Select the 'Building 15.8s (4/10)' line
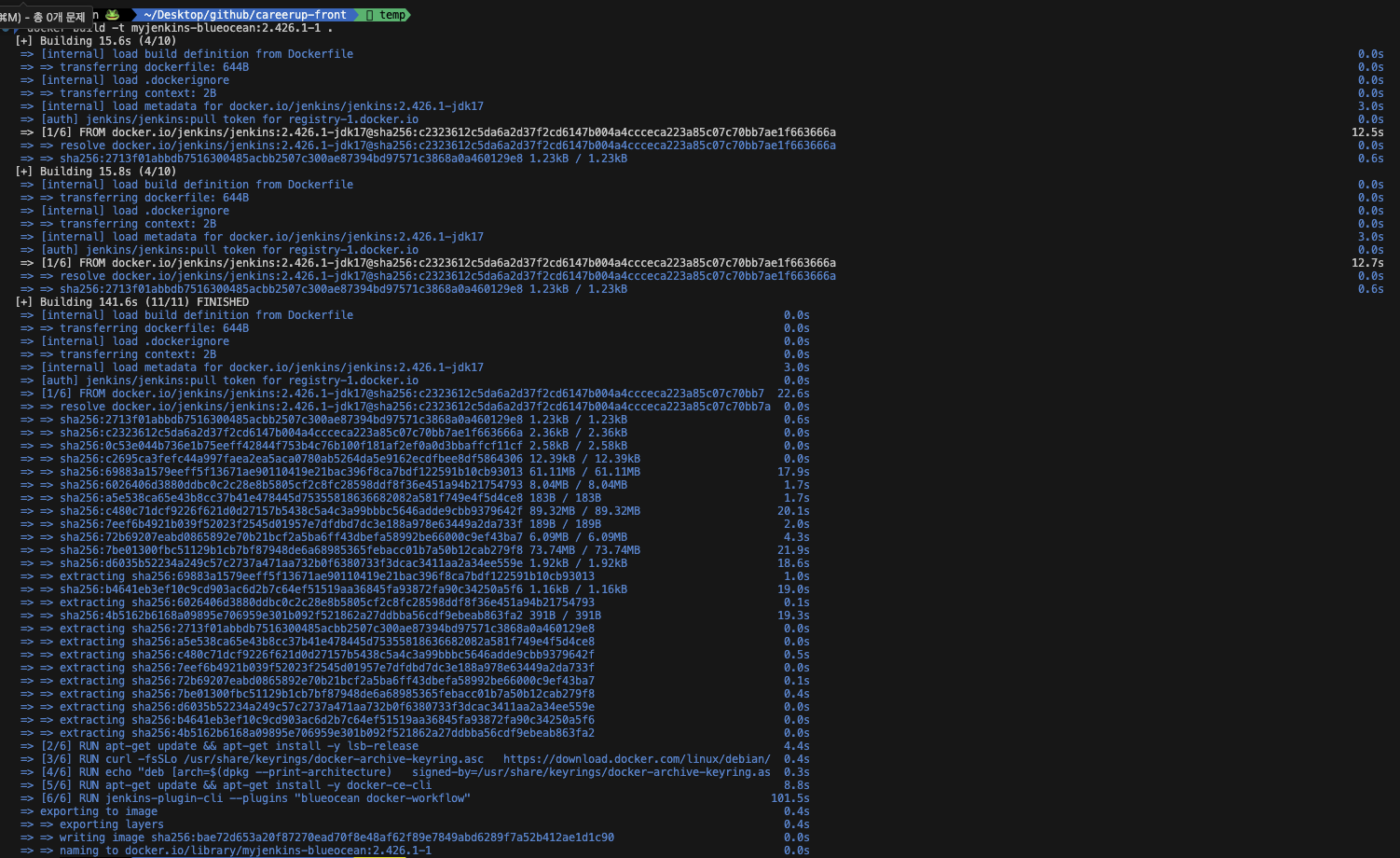This screenshot has width=1400, height=858. tap(96, 172)
